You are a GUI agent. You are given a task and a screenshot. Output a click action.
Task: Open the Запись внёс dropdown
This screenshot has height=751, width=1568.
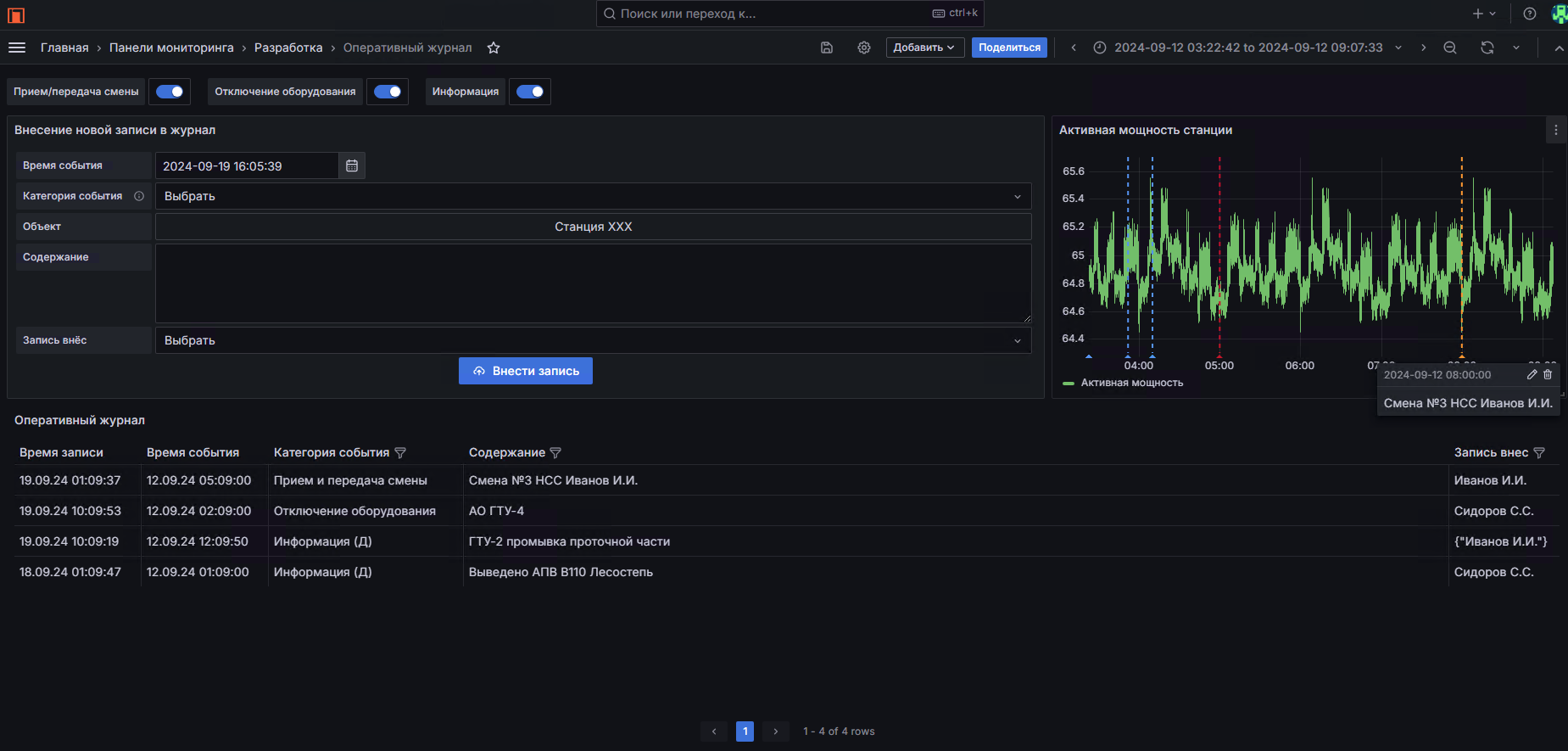click(593, 340)
